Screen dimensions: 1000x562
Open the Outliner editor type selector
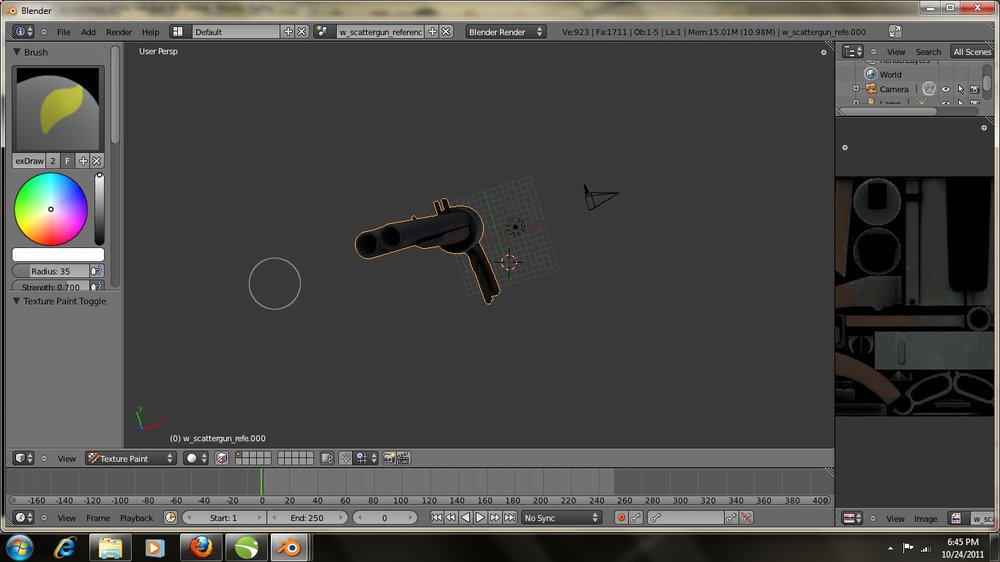(853, 52)
